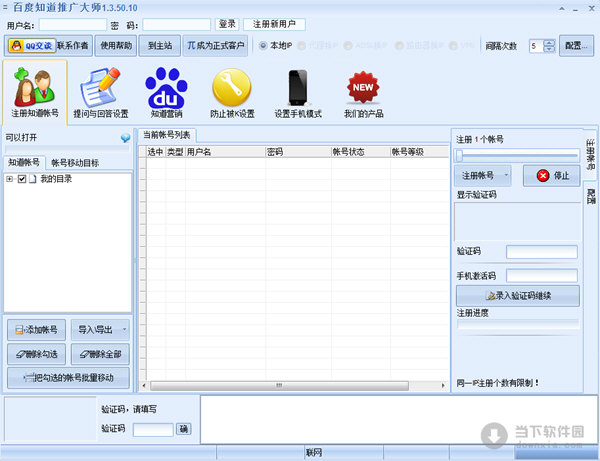Switch to the 帐号移动目标 tab
600x461 pixels.
point(75,162)
